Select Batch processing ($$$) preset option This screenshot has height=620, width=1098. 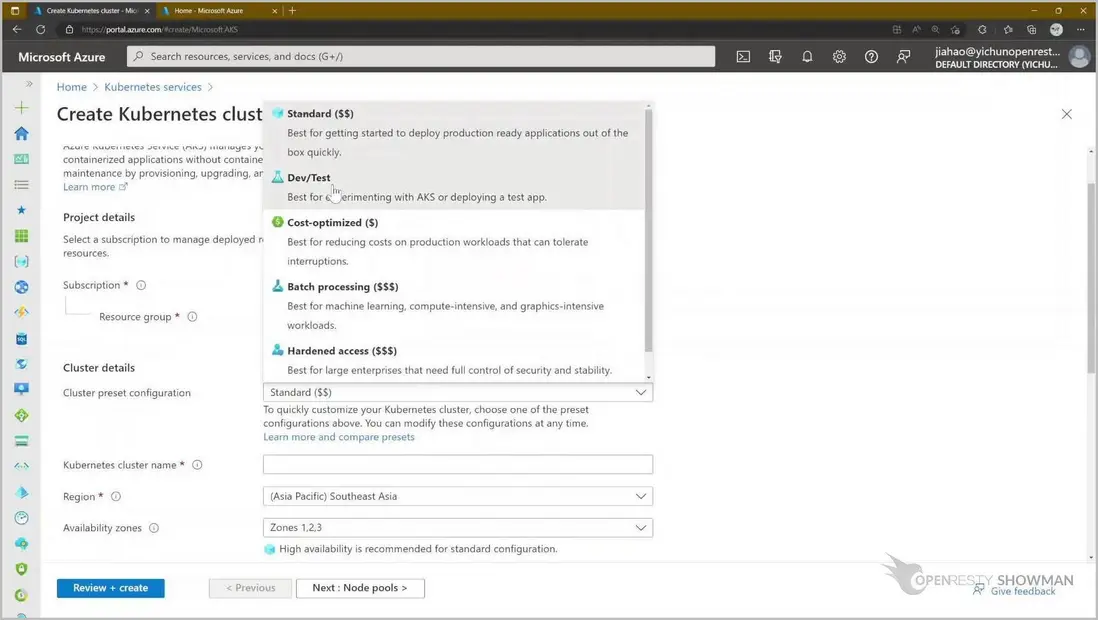coord(453,305)
